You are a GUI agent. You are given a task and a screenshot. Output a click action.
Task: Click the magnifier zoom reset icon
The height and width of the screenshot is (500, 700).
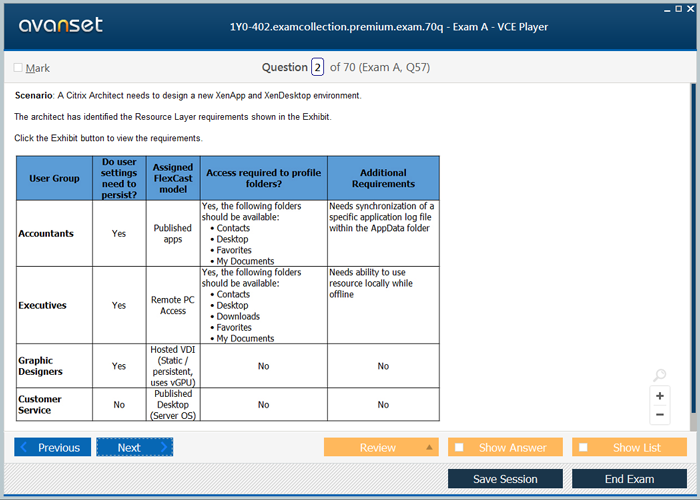[659, 376]
